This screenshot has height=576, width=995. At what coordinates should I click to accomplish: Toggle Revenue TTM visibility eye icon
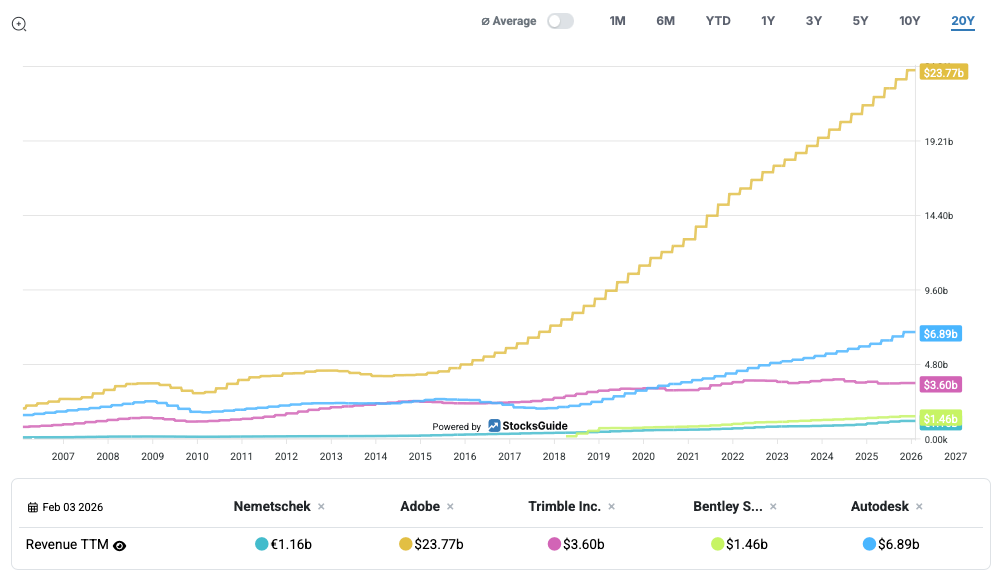point(120,546)
